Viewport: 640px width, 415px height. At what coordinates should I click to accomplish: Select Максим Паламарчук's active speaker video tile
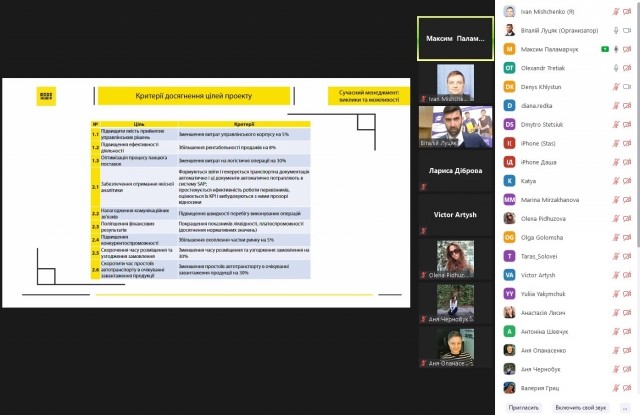[455, 38]
